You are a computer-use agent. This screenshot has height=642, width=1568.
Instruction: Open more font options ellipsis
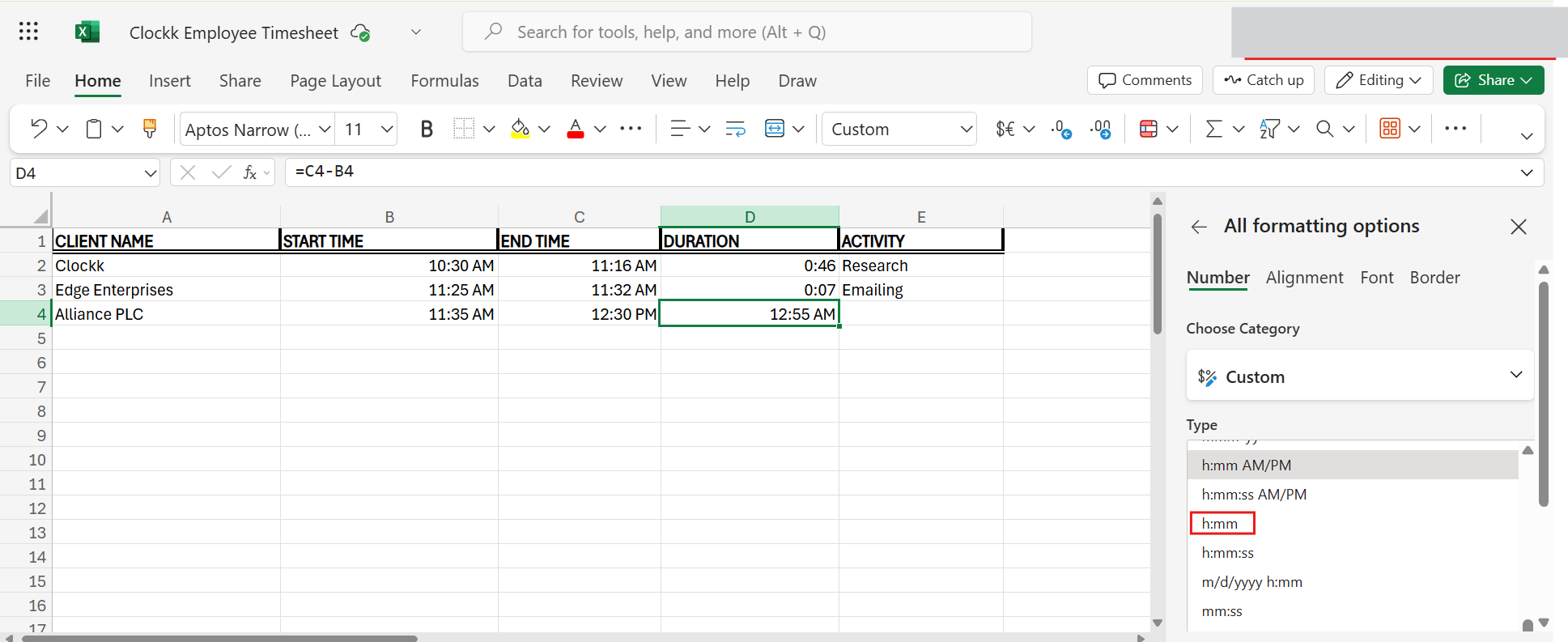click(x=631, y=129)
